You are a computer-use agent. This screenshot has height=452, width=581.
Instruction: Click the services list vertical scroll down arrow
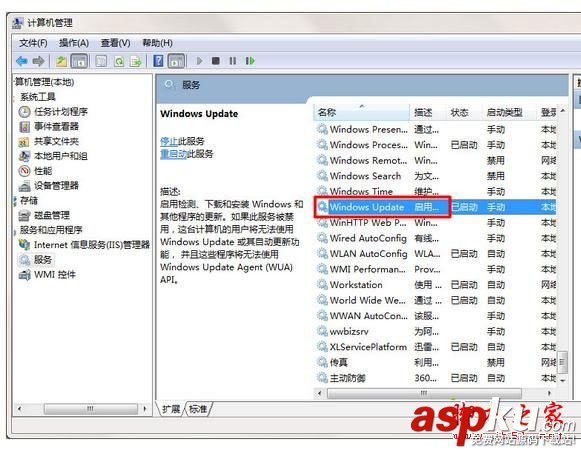(x=562, y=380)
